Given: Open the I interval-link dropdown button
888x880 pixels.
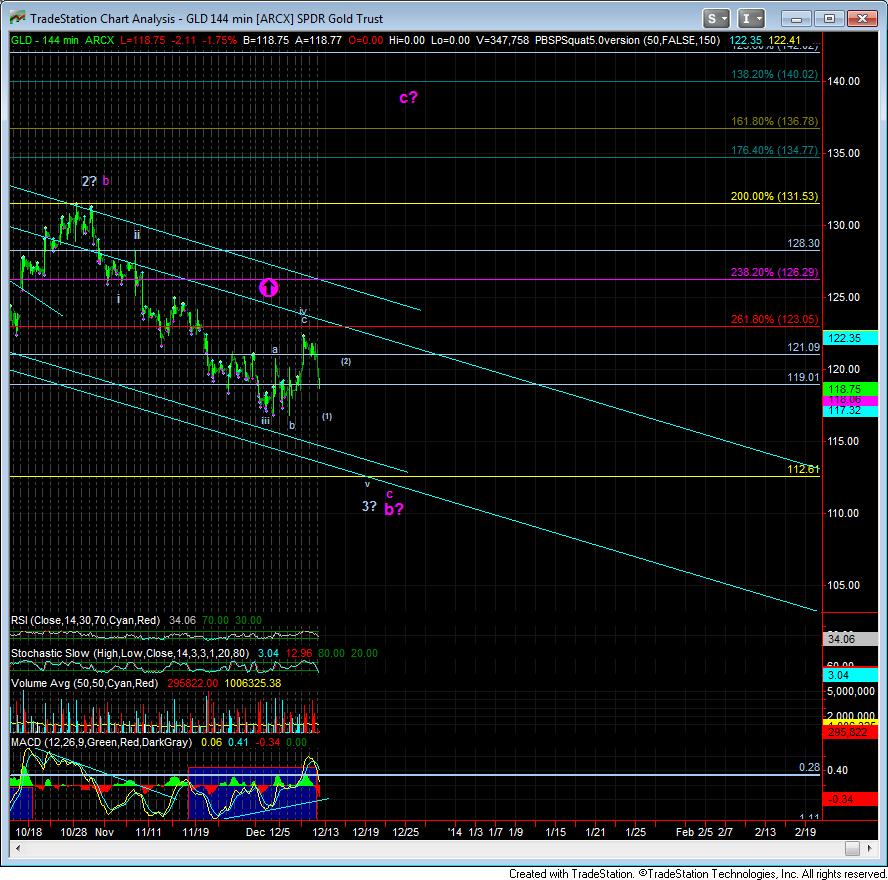Looking at the screenshot, I should point(751,19).
